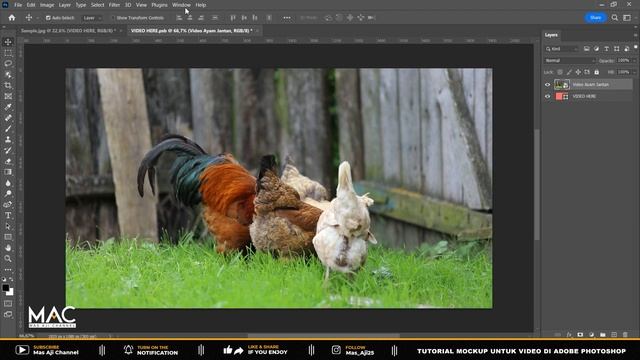Open the Window menu

point(181,5)
